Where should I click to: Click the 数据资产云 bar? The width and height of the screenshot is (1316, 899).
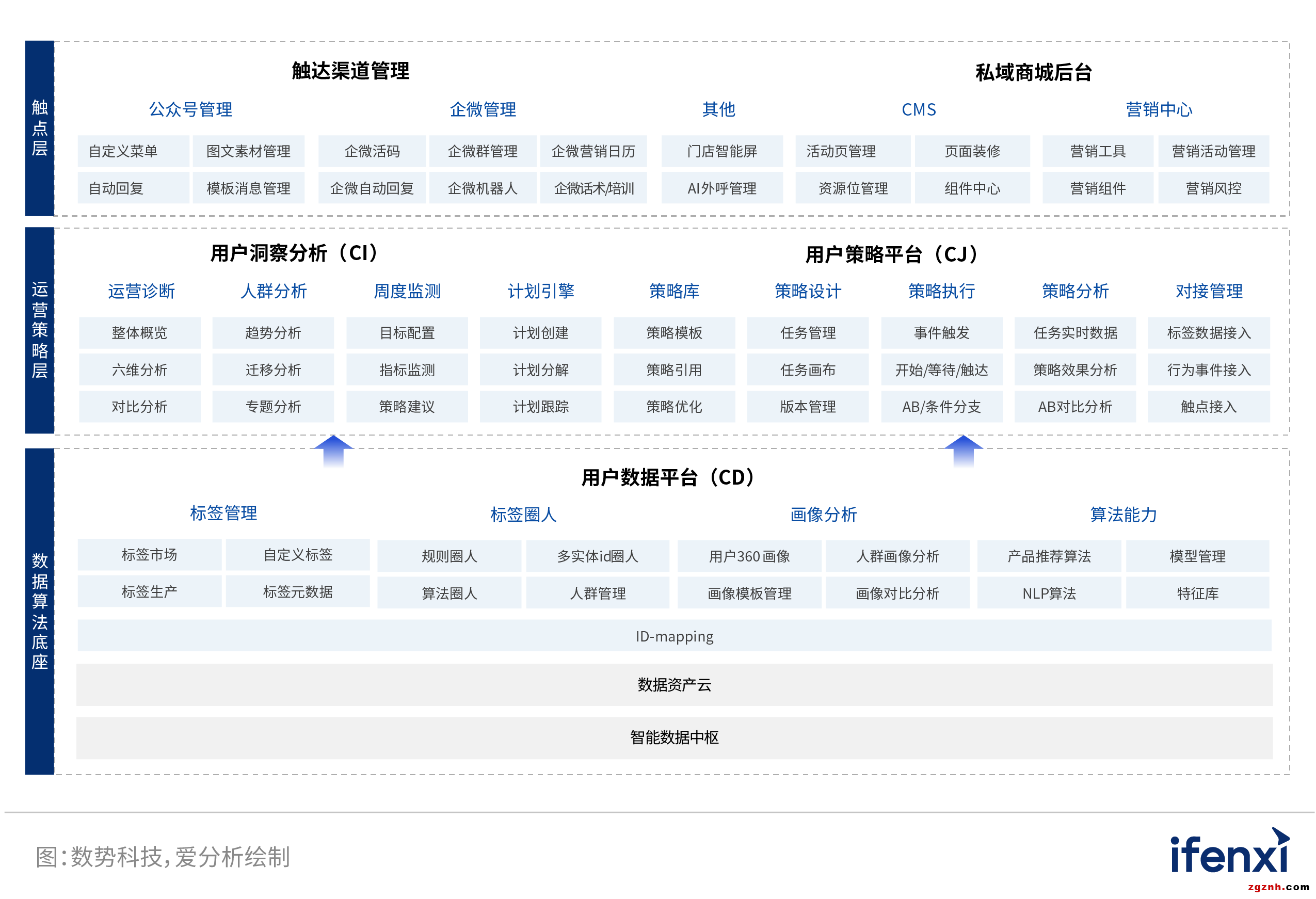674,684
